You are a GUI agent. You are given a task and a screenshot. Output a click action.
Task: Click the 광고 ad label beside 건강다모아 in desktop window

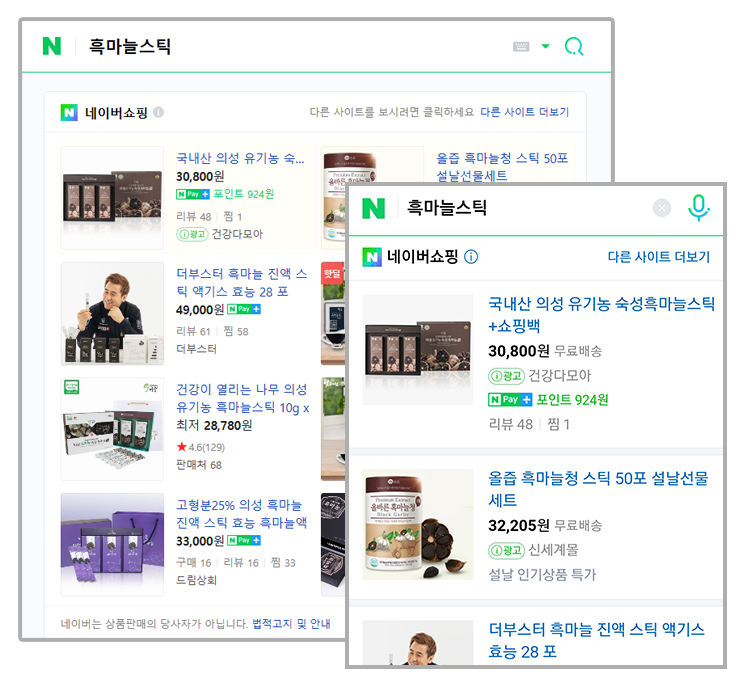tap(192, 234)
